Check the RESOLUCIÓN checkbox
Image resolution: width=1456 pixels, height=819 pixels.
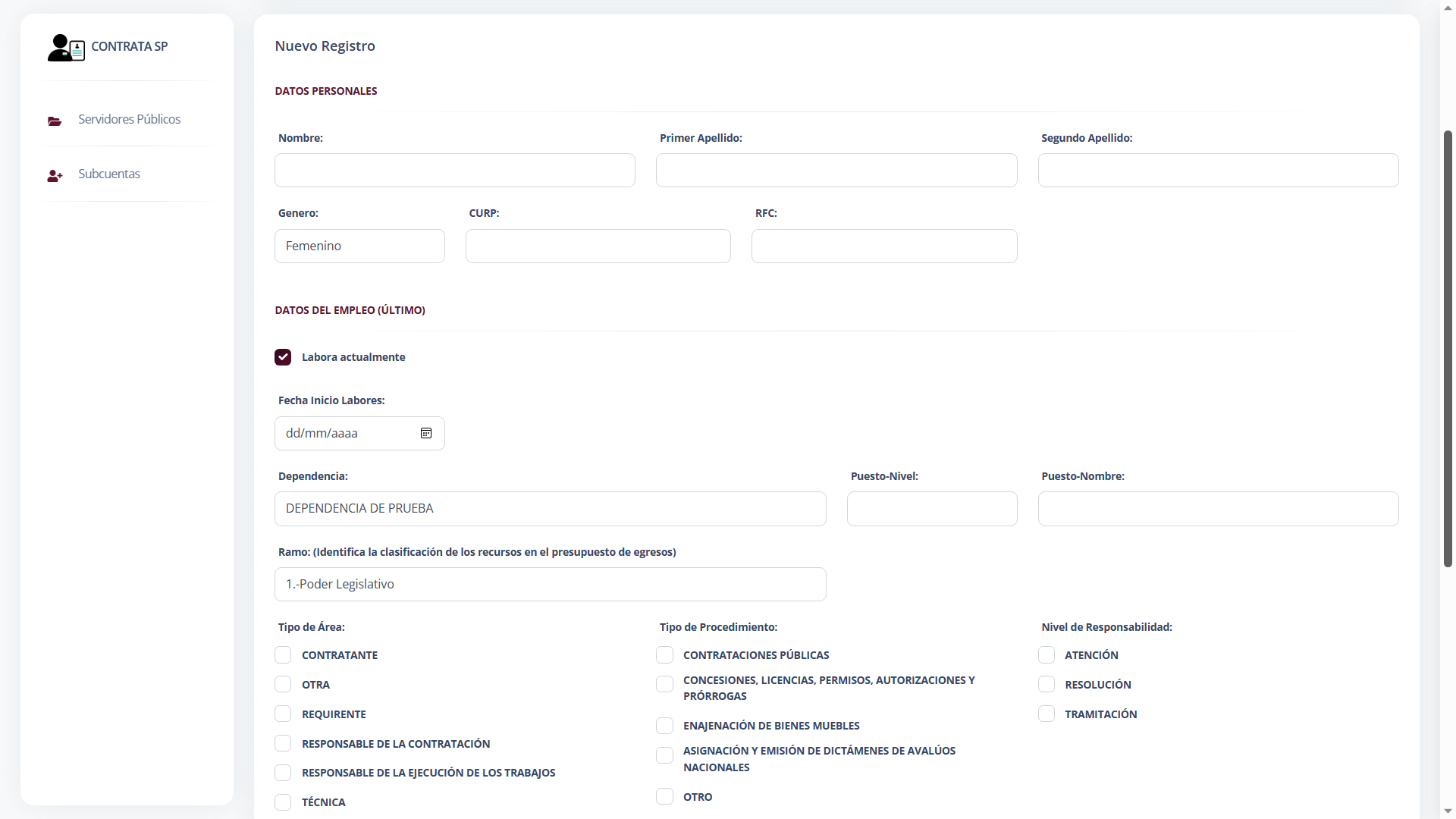tap(1046, 685)
